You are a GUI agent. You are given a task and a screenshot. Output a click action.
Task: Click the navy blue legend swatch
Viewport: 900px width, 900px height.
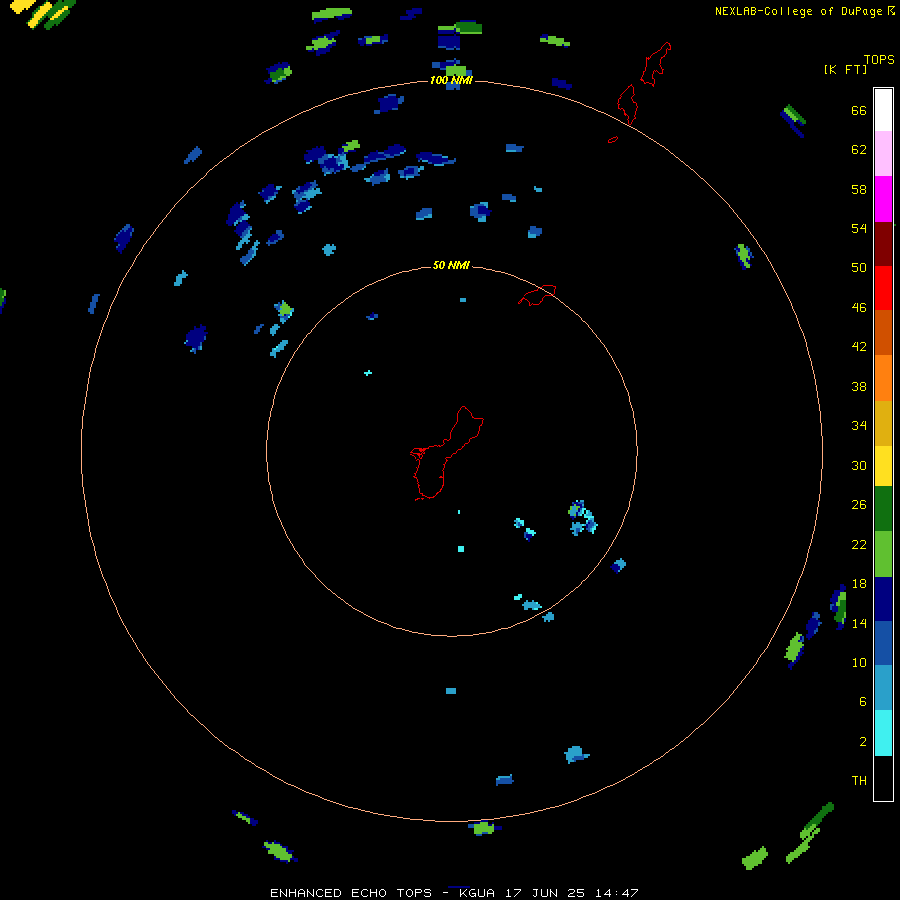pos(883,599)
